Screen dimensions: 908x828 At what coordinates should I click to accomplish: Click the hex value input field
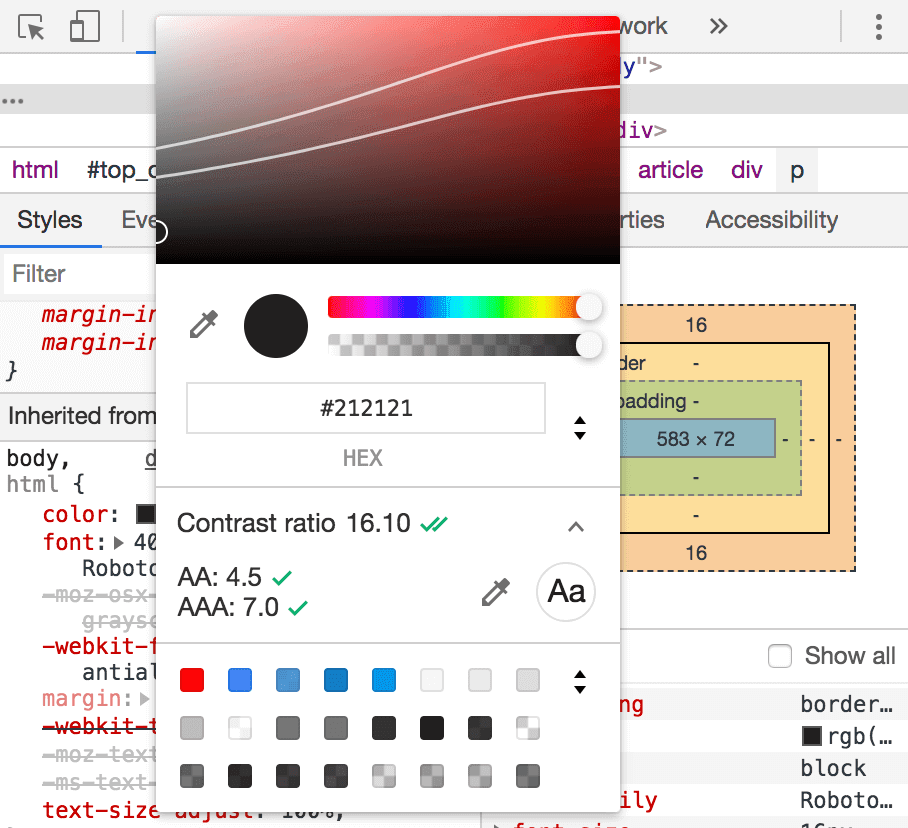[366, 408]
